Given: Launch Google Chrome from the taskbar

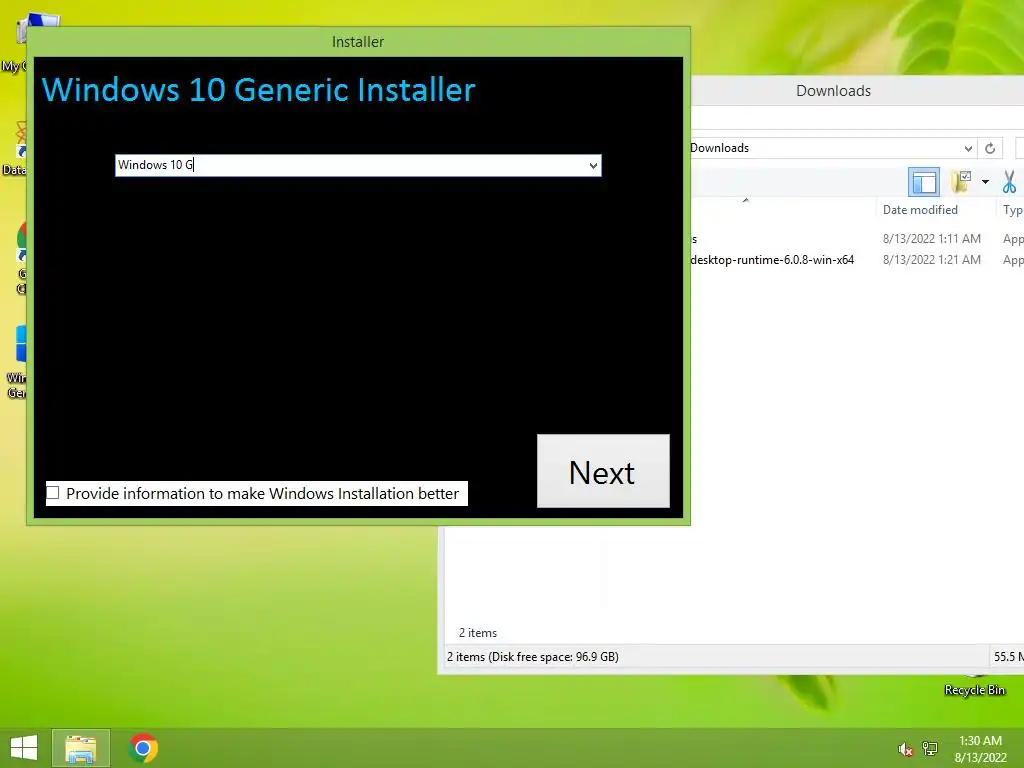Looking at the screenshot, I should tap(143, 748).
